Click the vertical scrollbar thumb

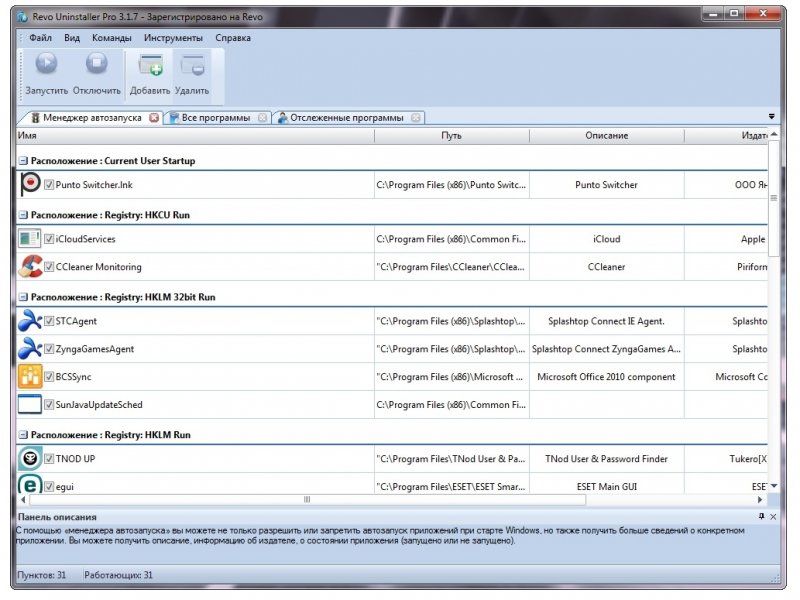tap(773, 198)
